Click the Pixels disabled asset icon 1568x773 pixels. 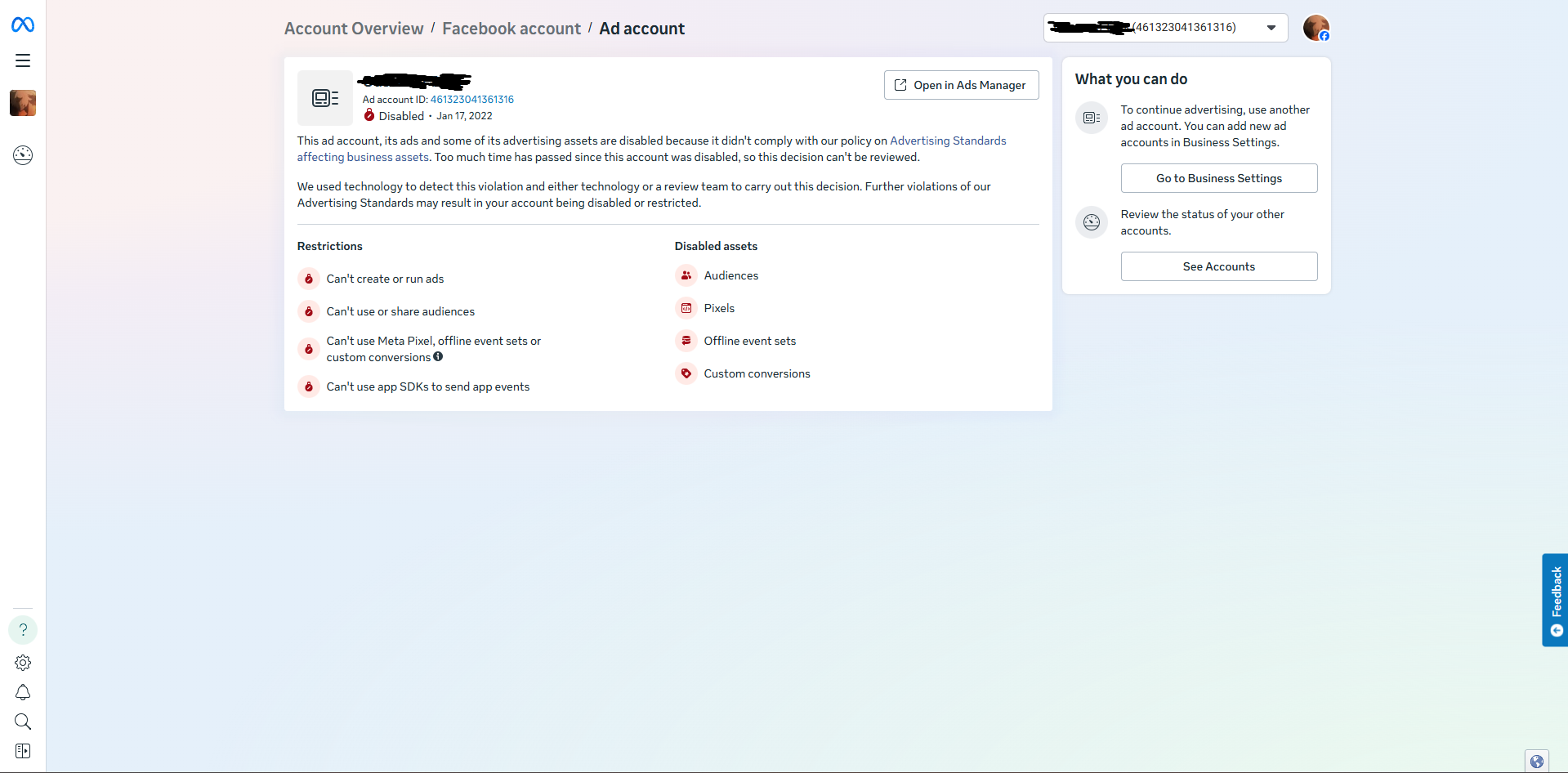[x=686, y=308]
